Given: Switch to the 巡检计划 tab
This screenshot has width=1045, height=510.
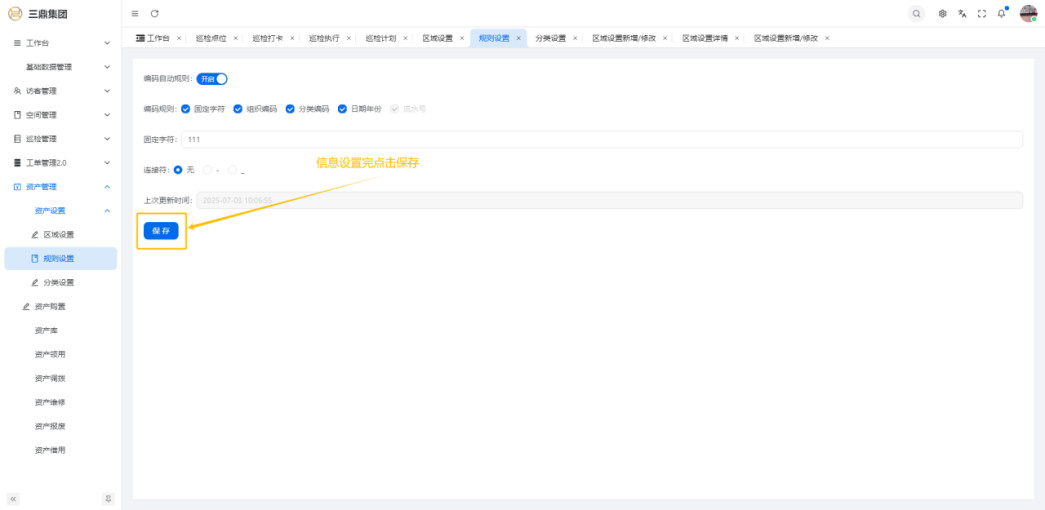Looking at the screenshot, I should tap(380, 38).
